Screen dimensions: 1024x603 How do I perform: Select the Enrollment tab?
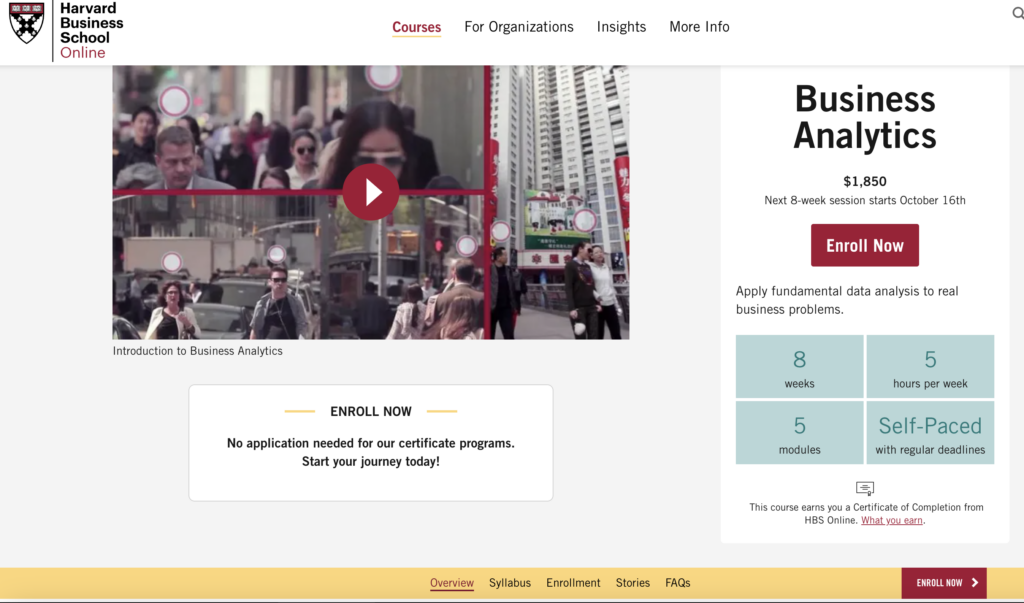tap(572, 582)
